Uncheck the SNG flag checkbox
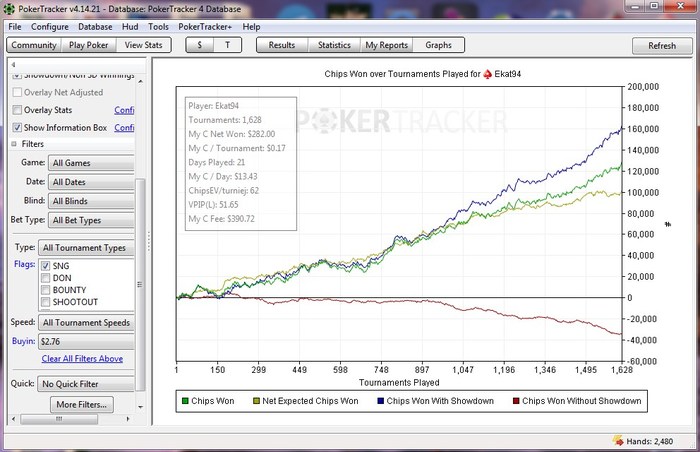Image resolution: width=700 pixels, height=452 pixels. [45, 266]
